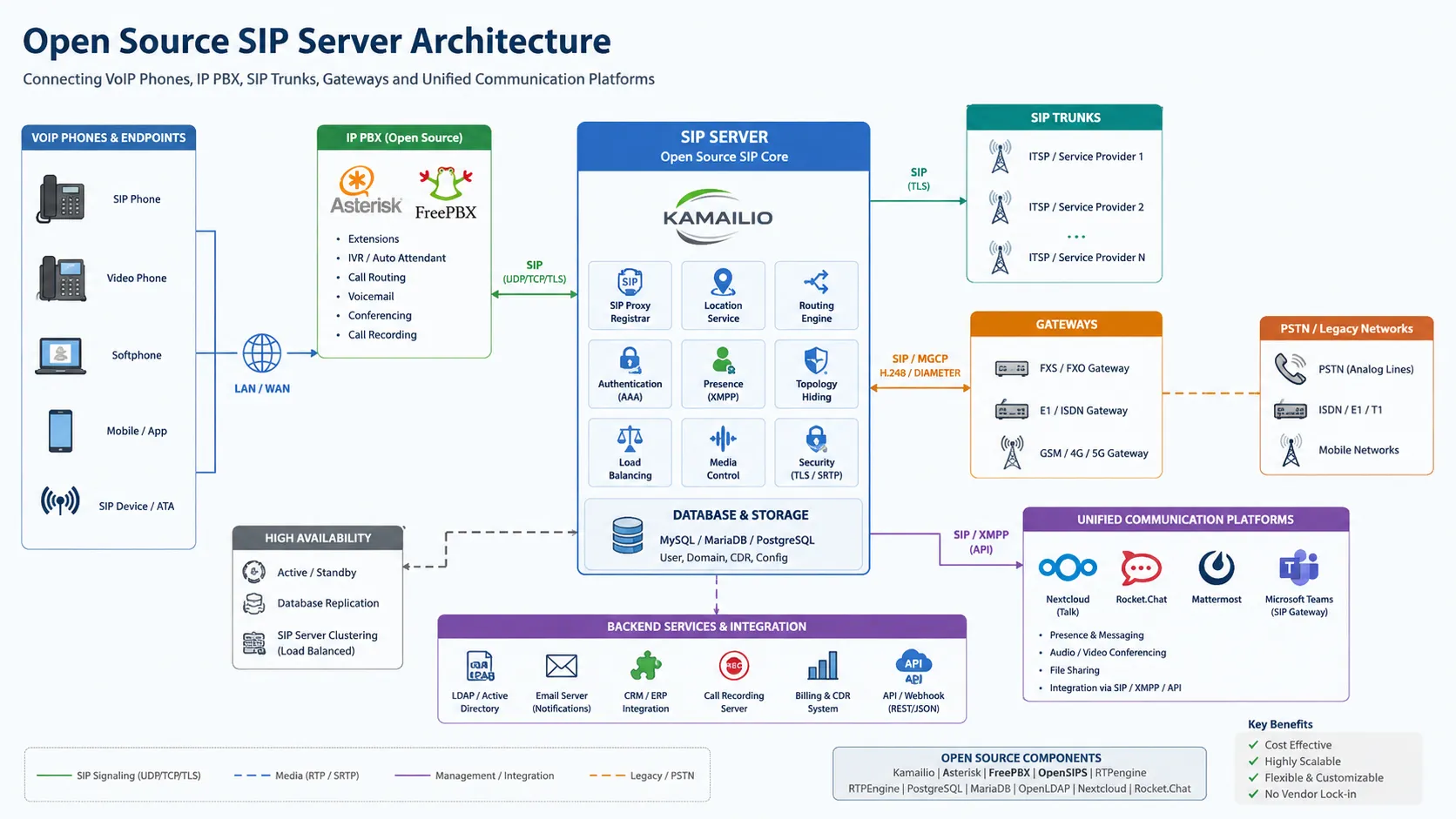
Task: Click the Mobile / App smartphone icon
Action: point(60,431)
